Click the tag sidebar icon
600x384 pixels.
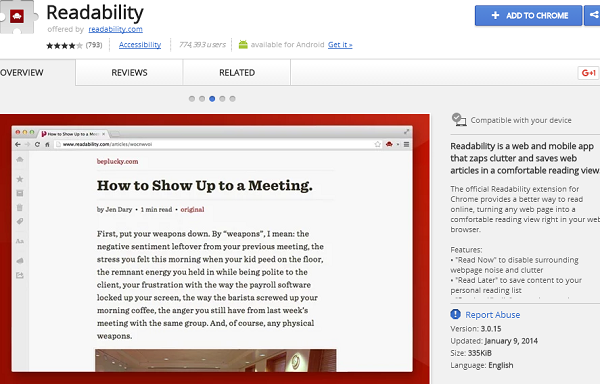tap(20, 221)
